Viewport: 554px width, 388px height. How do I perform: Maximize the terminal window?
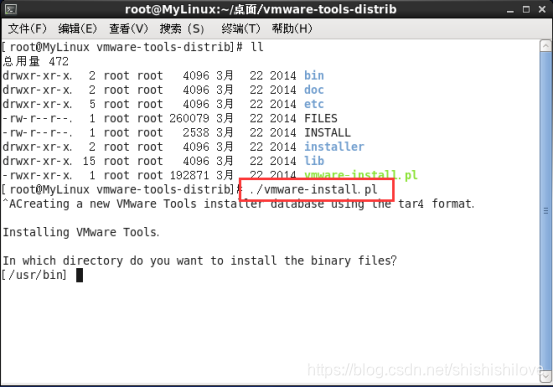click(x=526, y=10)
